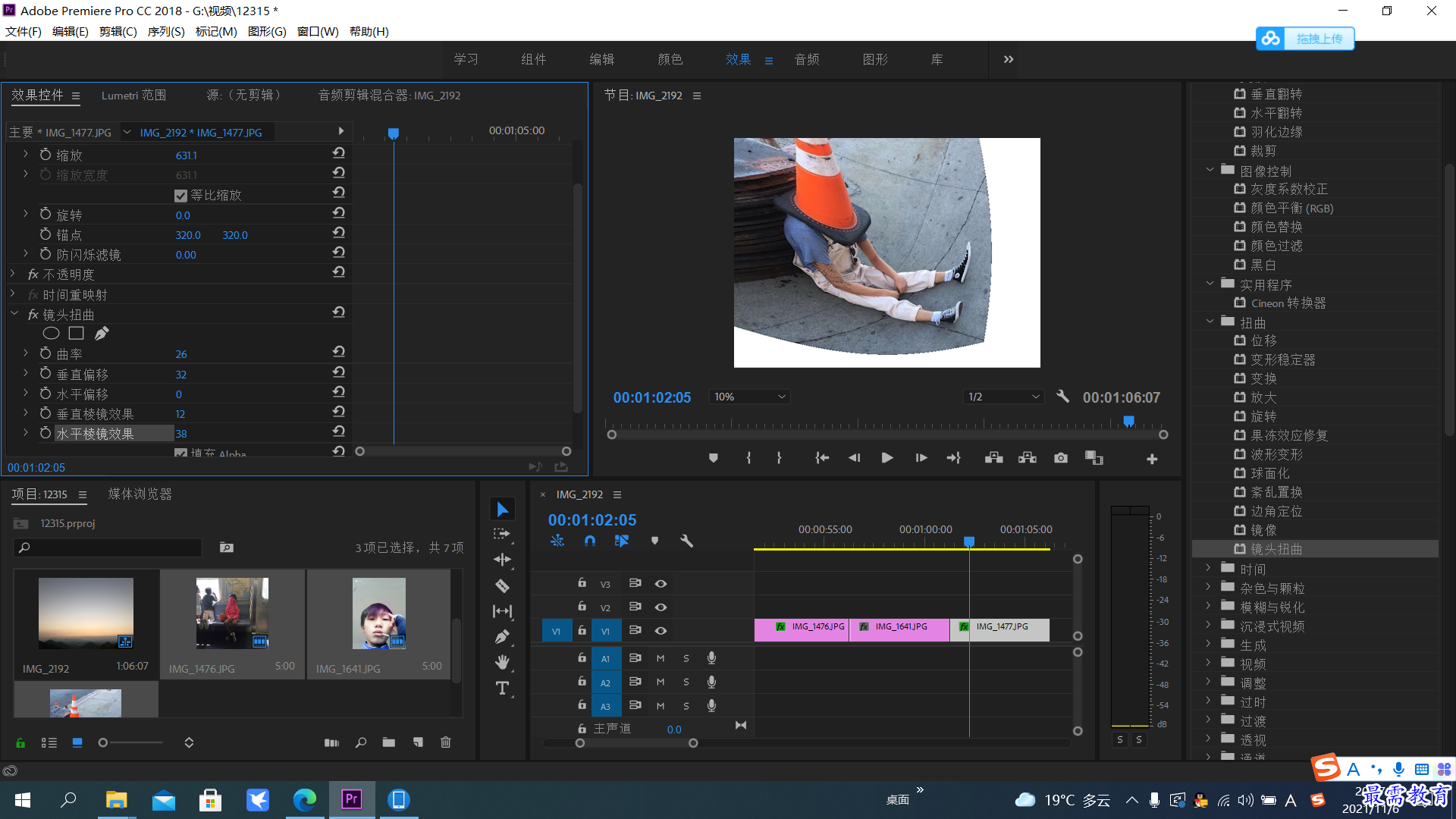The width and height of the screenshot is (1456, 819).
Task: Step back one frame in Program monitor
Action: pos(855,458)
